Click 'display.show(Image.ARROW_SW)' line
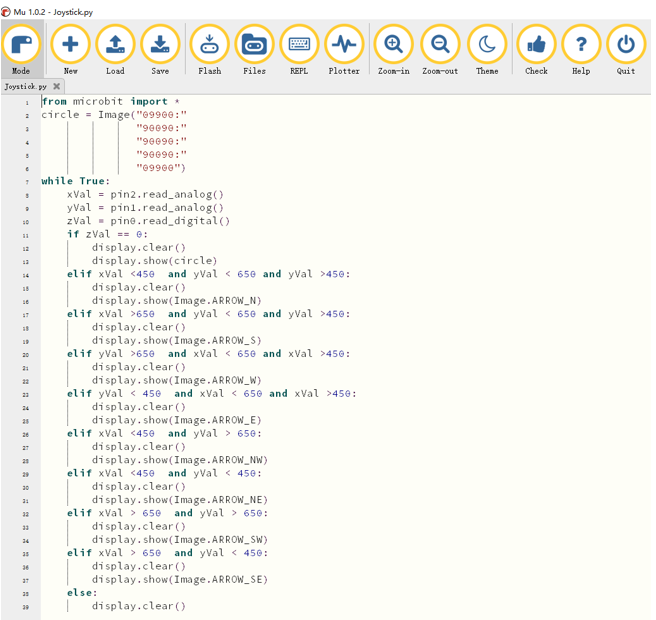 pos(180,540)
